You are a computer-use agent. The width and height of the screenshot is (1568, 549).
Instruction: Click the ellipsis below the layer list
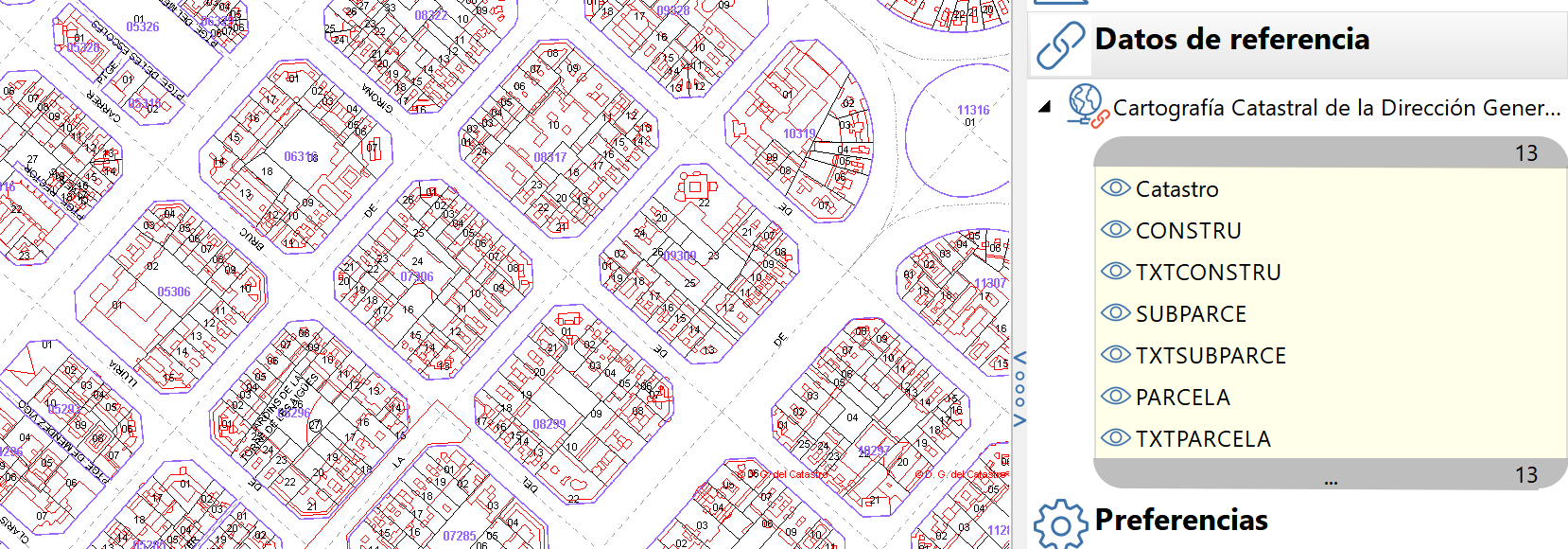(1331, 480)
